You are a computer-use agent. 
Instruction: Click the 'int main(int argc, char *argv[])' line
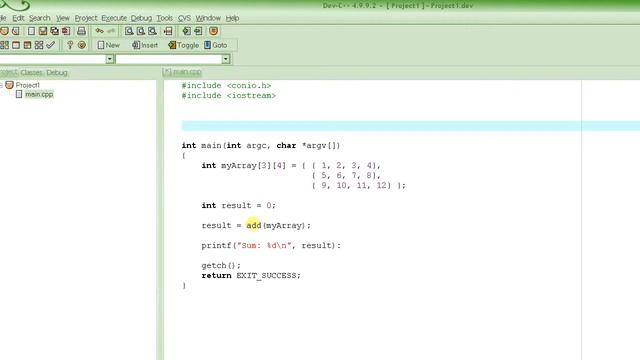pos(261,145)
